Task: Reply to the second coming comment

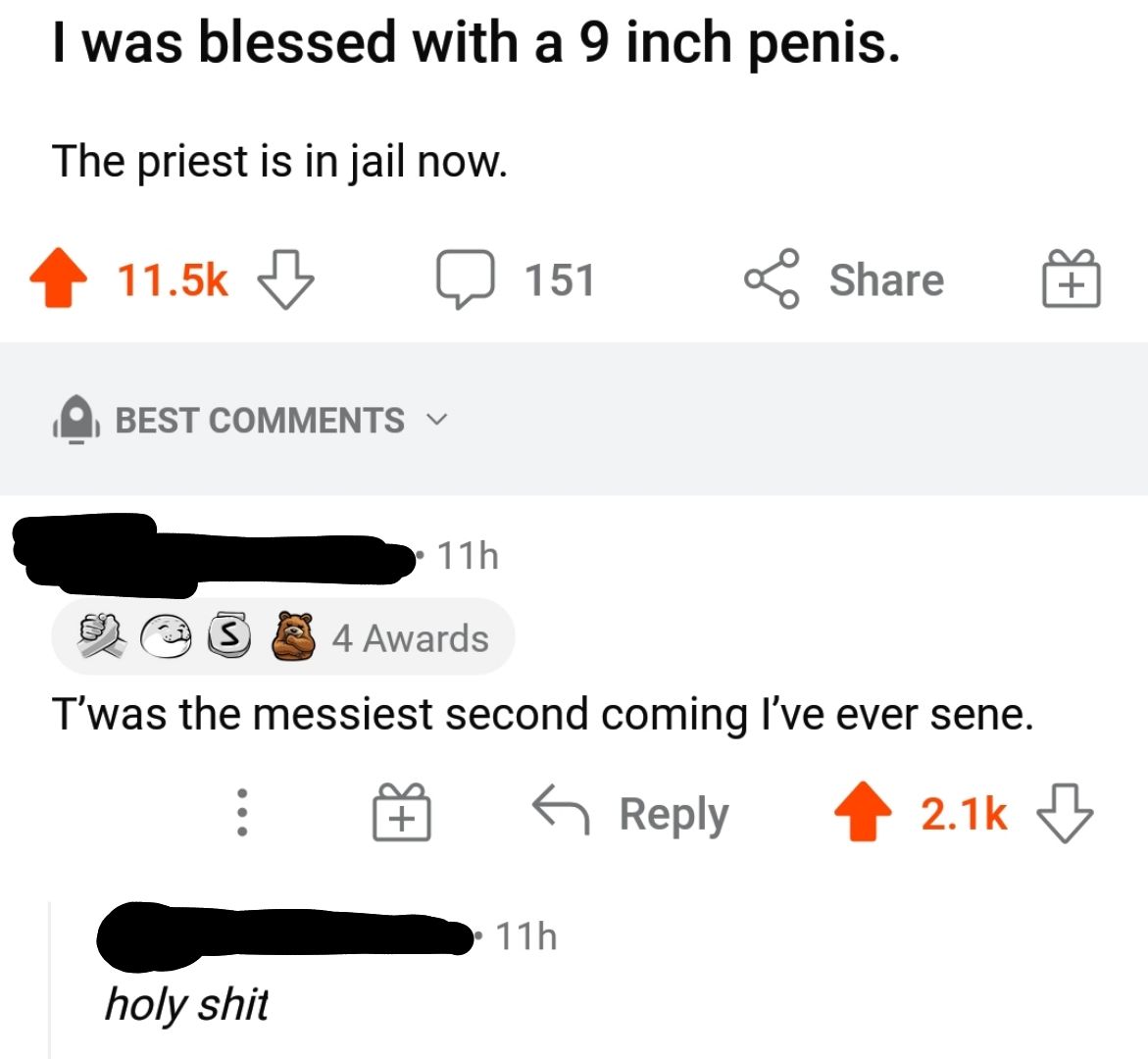Action: point(632,813)
